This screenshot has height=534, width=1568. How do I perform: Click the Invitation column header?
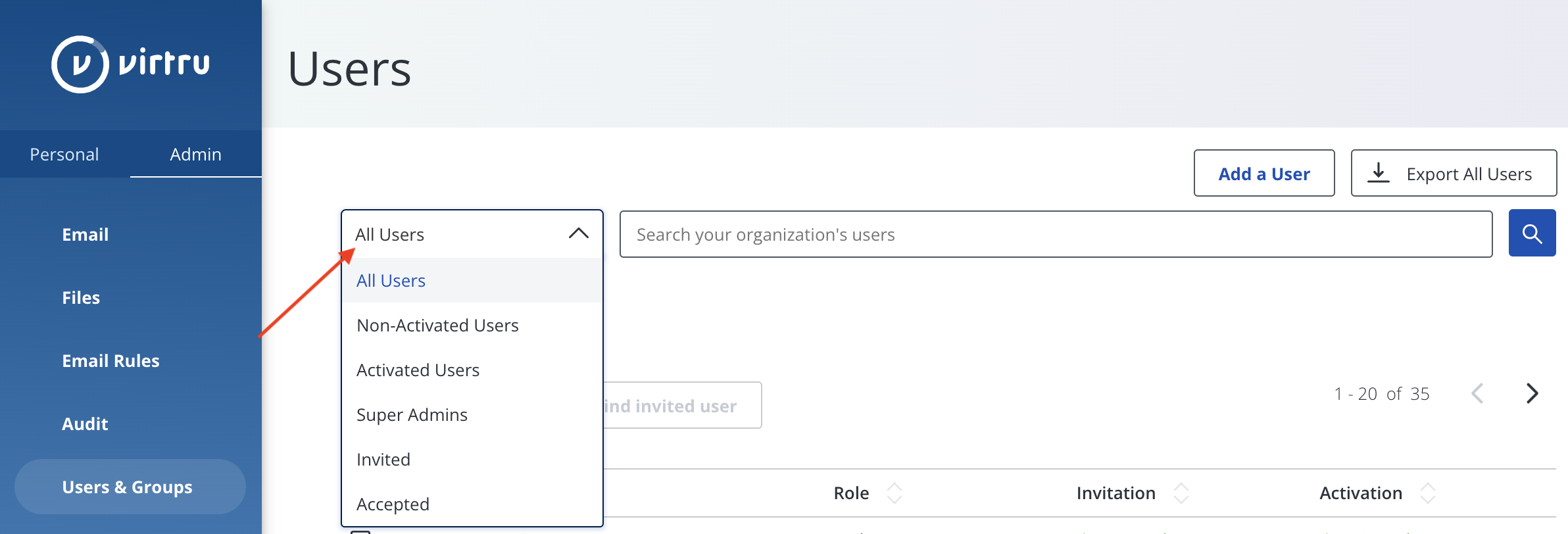[1116, 493]
